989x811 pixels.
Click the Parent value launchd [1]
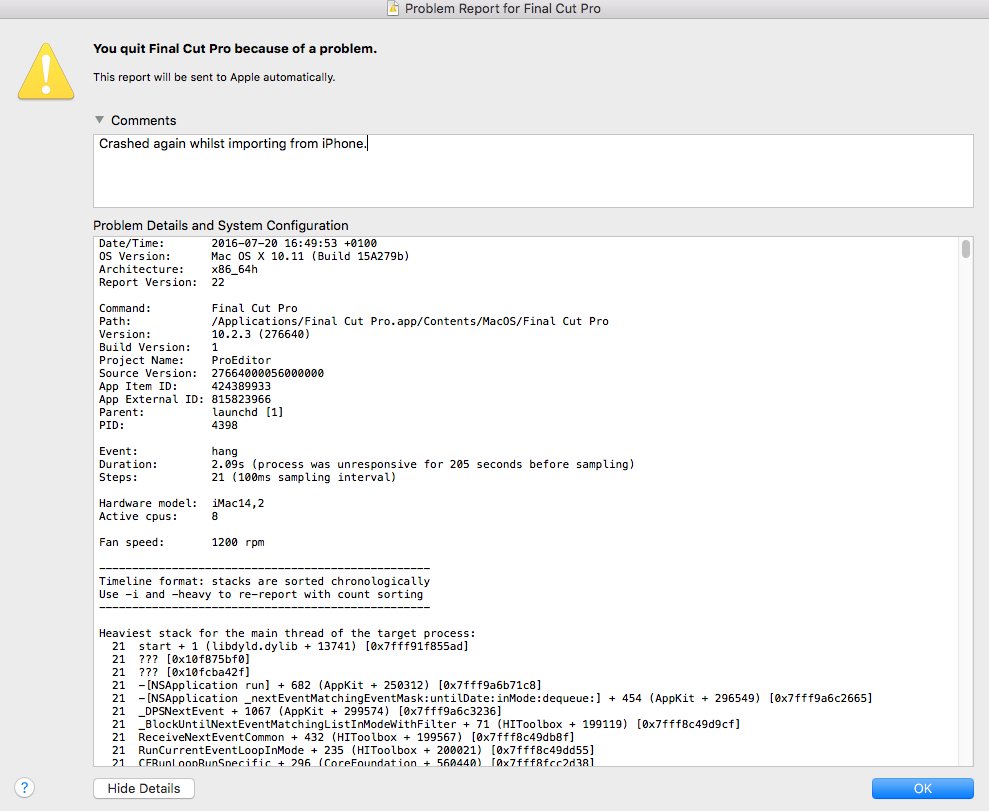pos(247,412)
